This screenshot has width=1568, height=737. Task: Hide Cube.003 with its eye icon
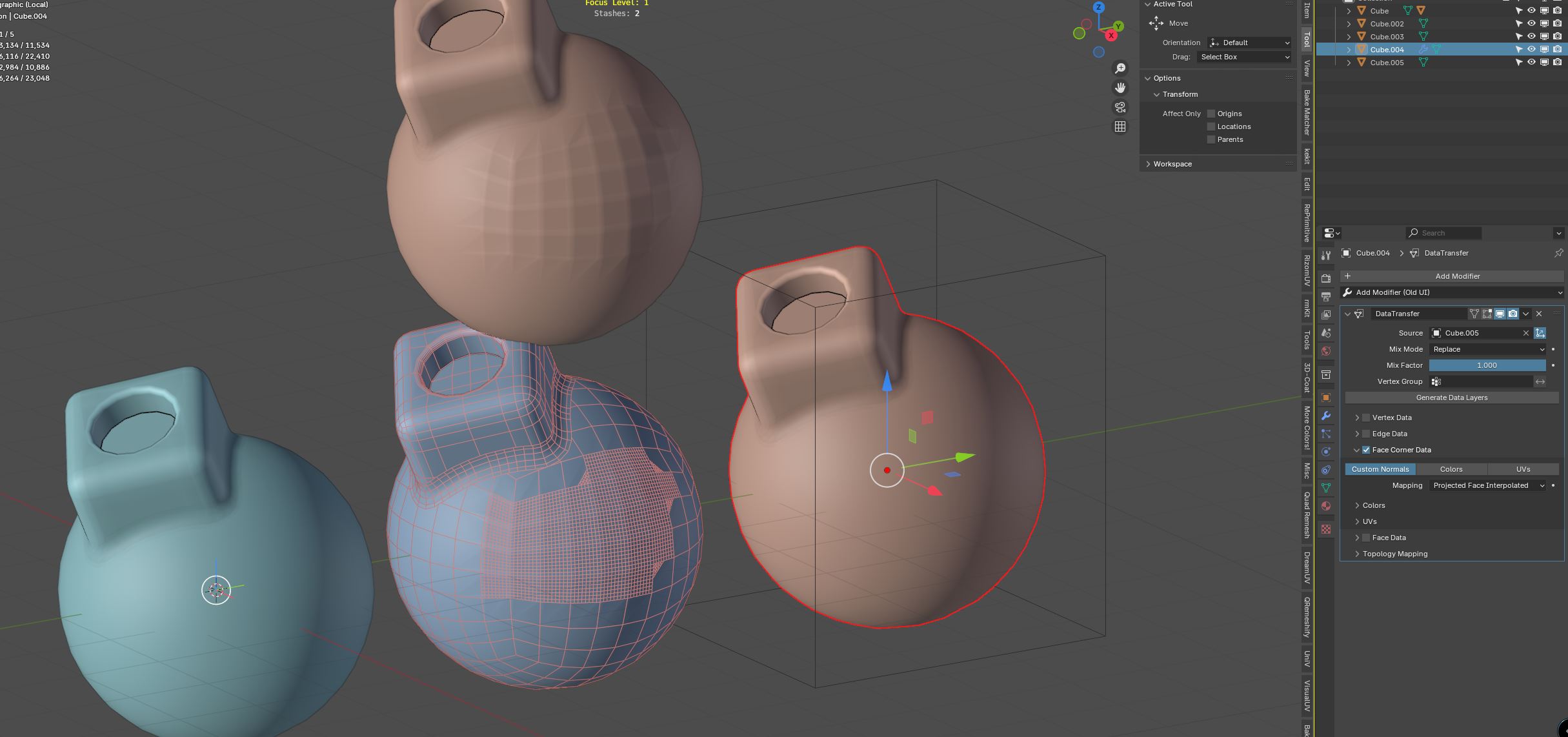coord(1531,36)
